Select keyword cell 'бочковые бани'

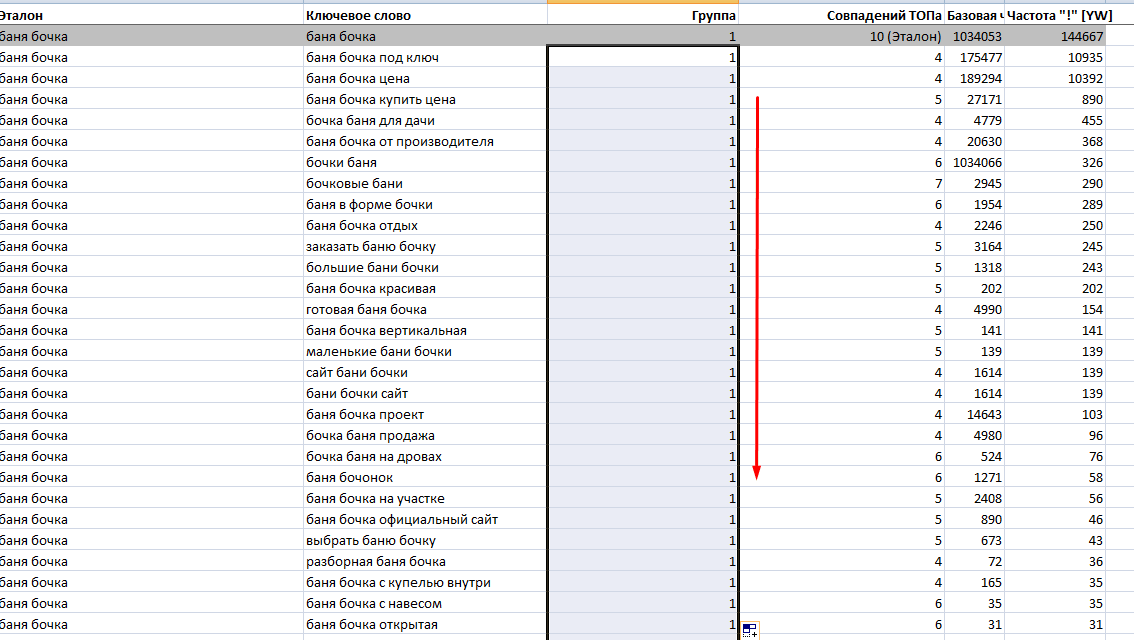(425, 183)
